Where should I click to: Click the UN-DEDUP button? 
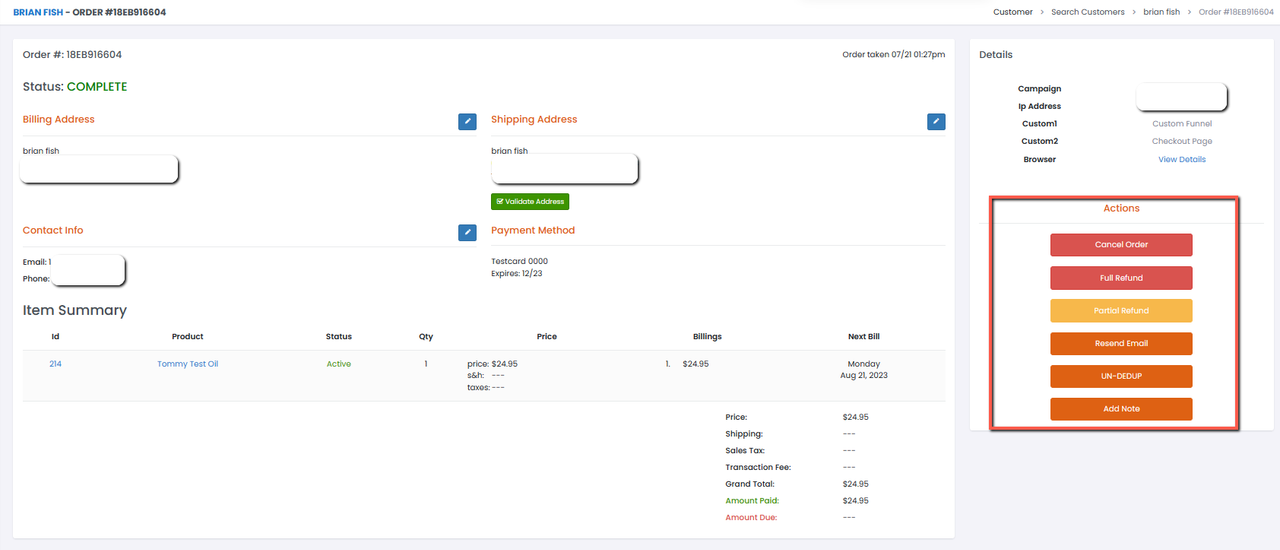click(1121, 376)
